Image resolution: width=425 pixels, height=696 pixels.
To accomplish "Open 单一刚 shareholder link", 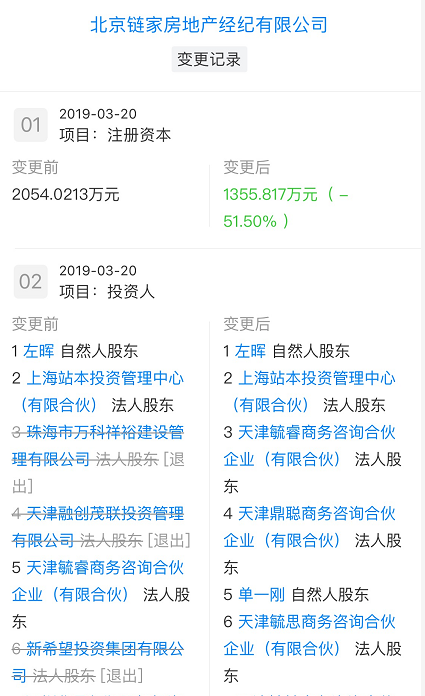I will [x=261, y=594].
